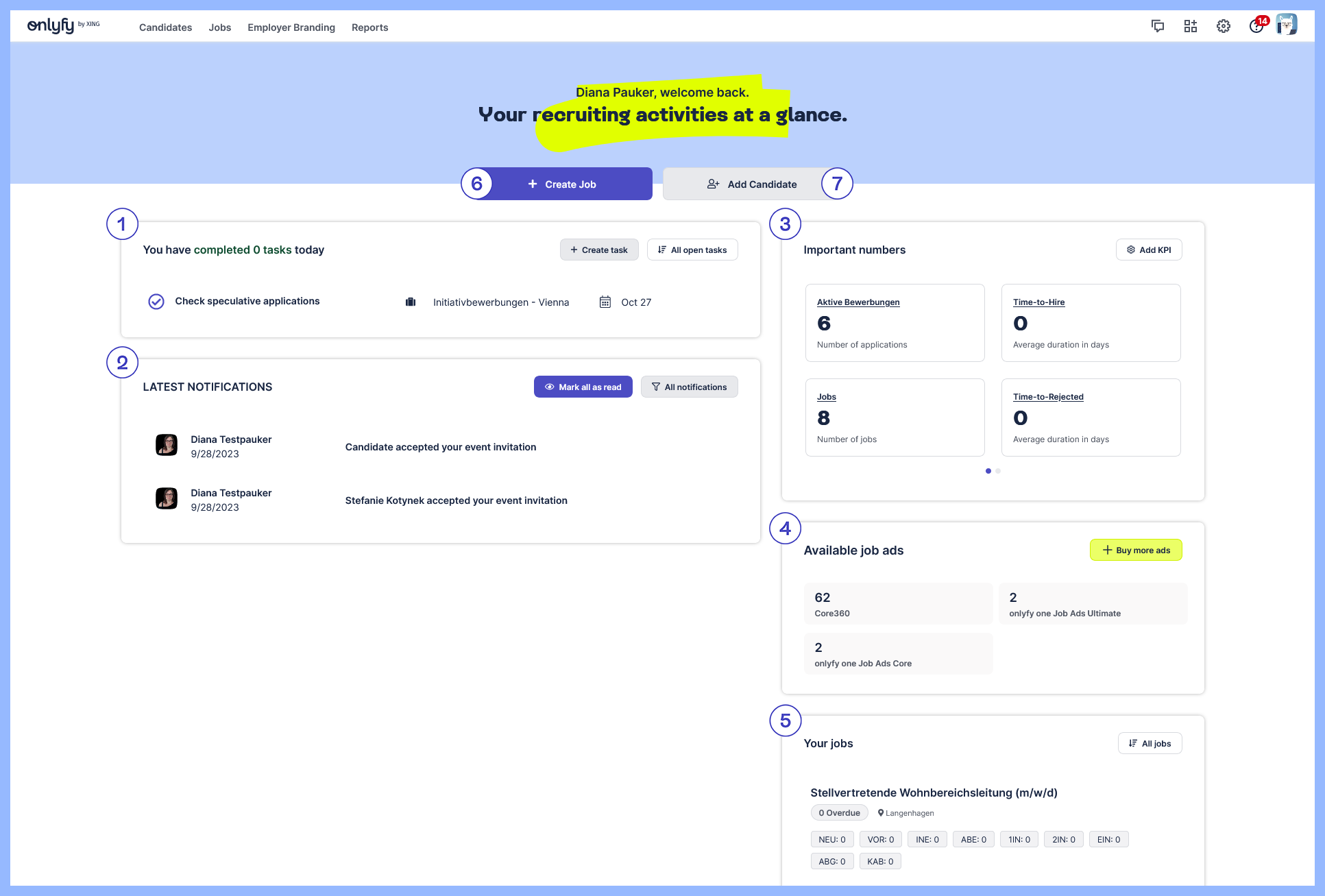Open the Aktive Bewerbungen KPI details

[858, 302]
